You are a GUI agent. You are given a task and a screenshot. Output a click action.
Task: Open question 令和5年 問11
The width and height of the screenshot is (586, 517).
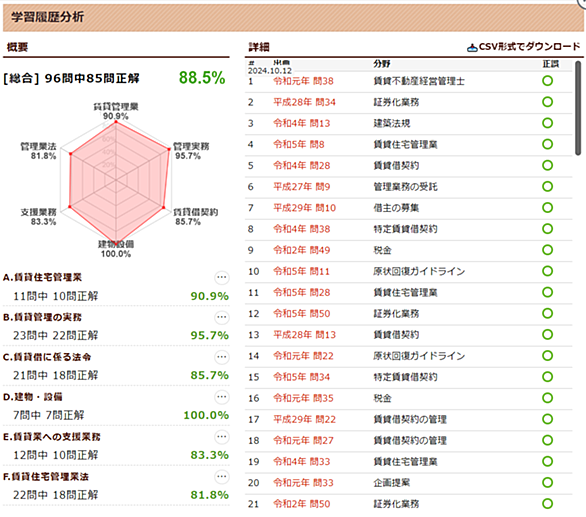coord(302,271)
